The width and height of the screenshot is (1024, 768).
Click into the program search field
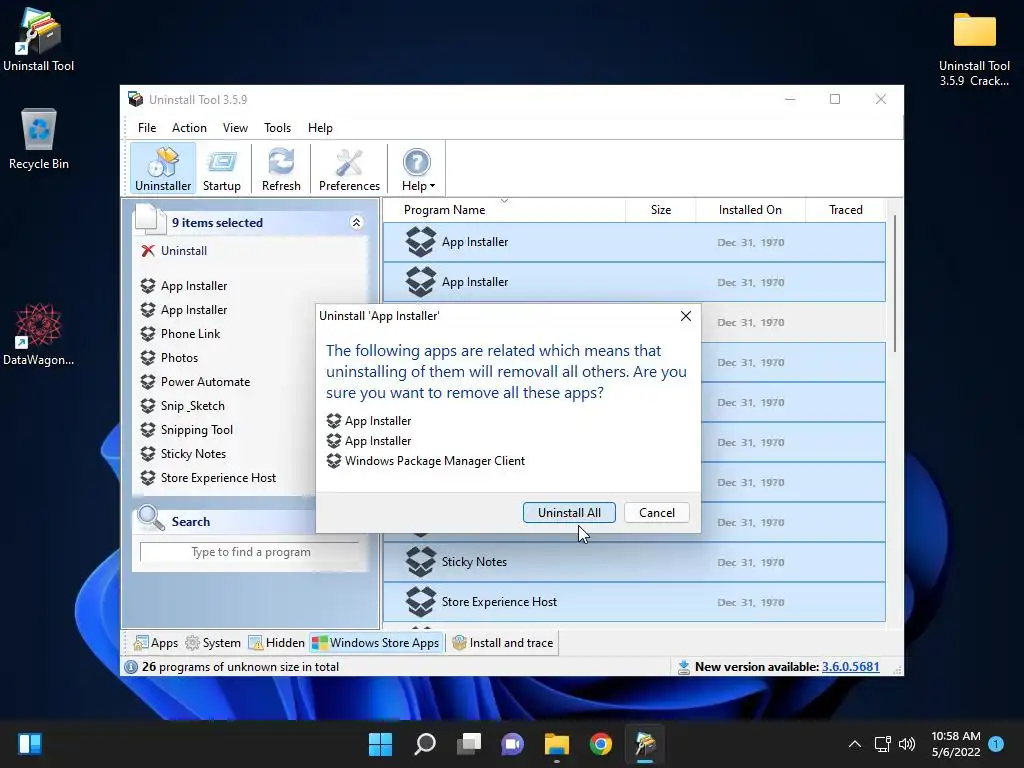coord(250,552)
